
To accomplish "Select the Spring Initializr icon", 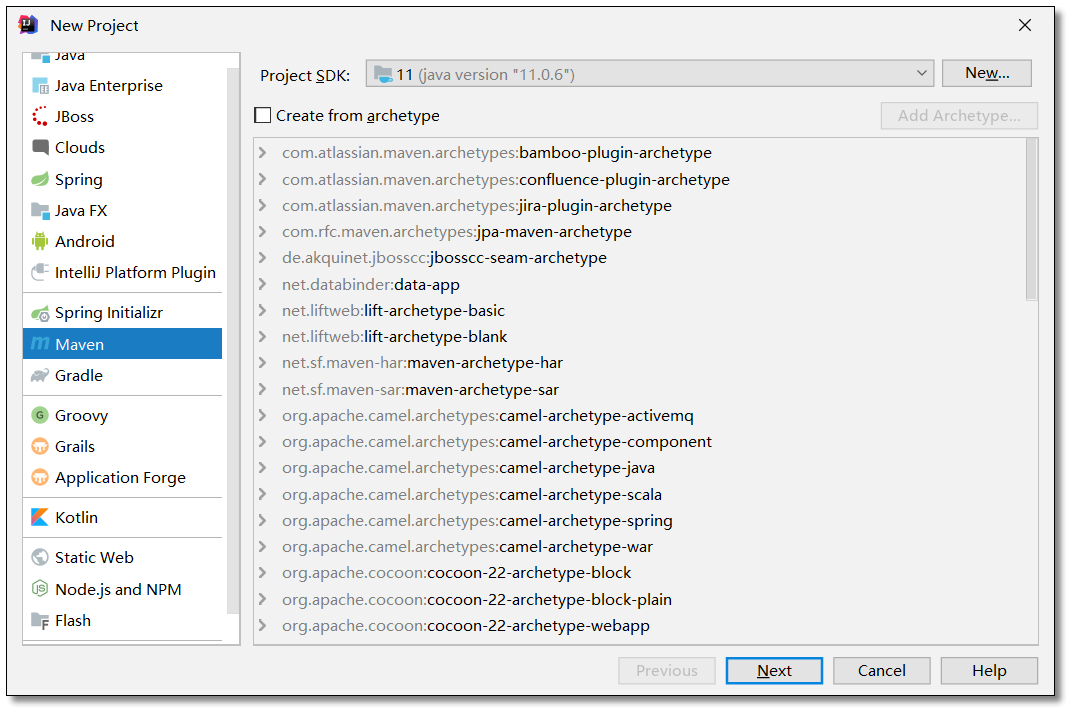I will pyautogui.click(x=40, y=313).
